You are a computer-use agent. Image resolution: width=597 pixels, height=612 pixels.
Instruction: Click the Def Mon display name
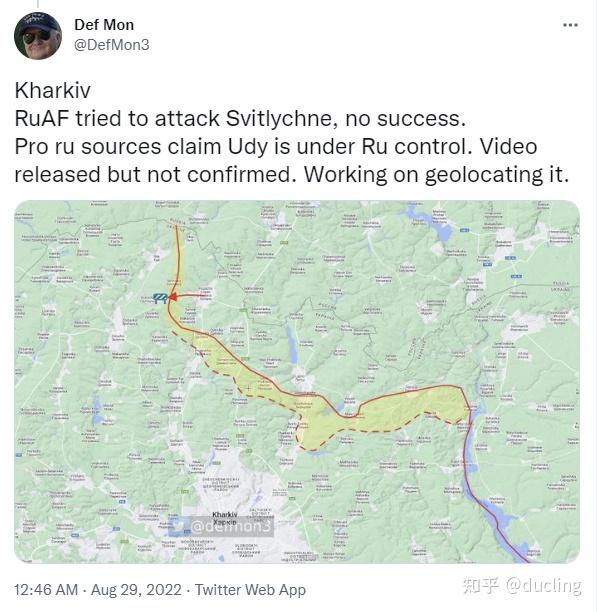(104, 25)
